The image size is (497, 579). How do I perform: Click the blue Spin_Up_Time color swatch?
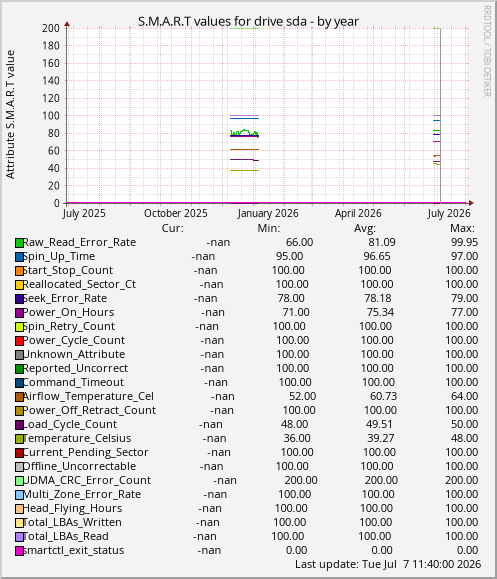click(19, 257)
